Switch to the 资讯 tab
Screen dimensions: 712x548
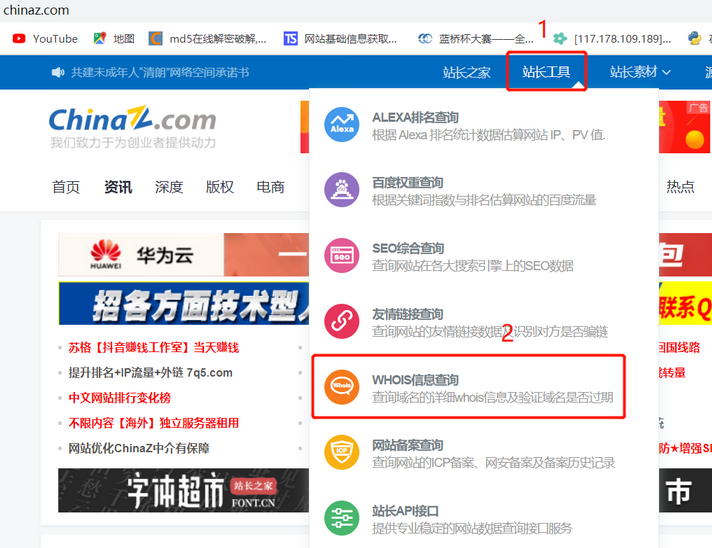[118, 187]
